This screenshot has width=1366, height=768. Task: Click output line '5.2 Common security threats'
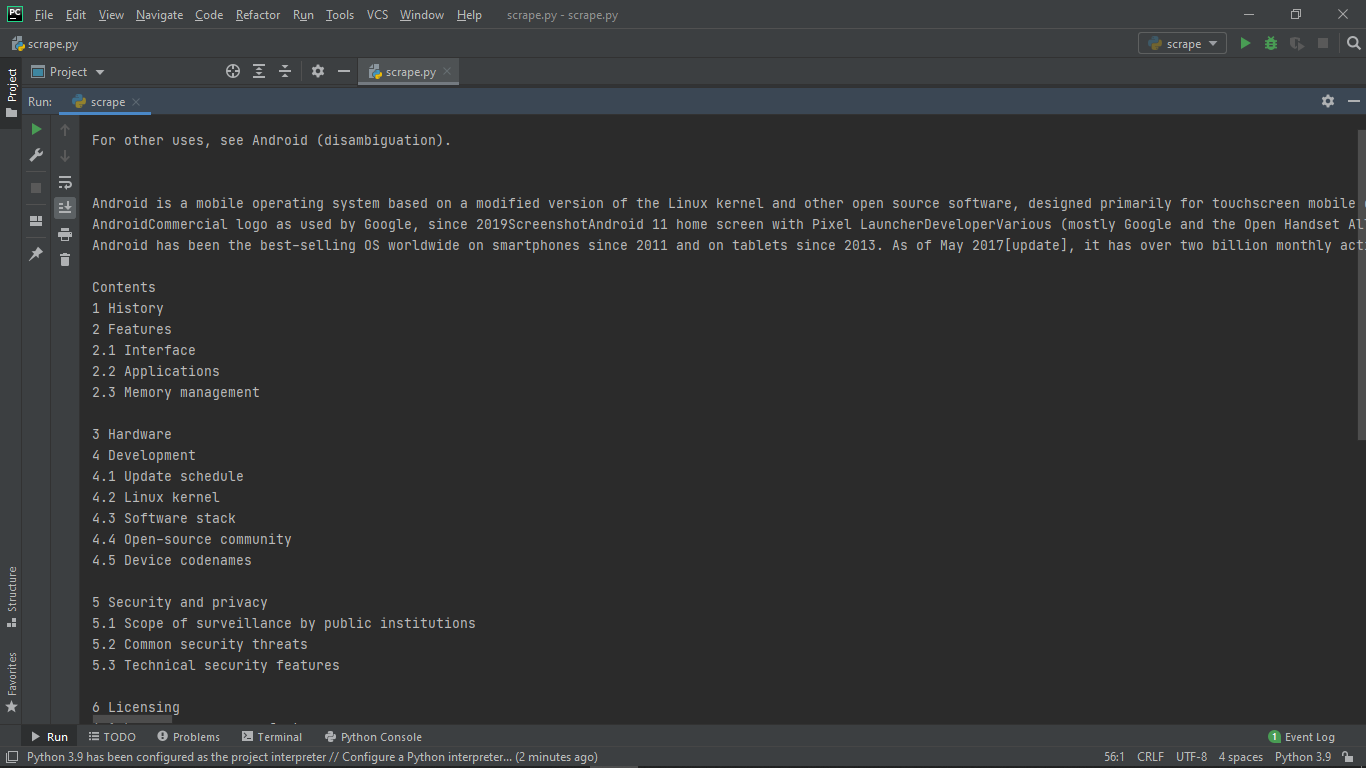pos(200,644)
